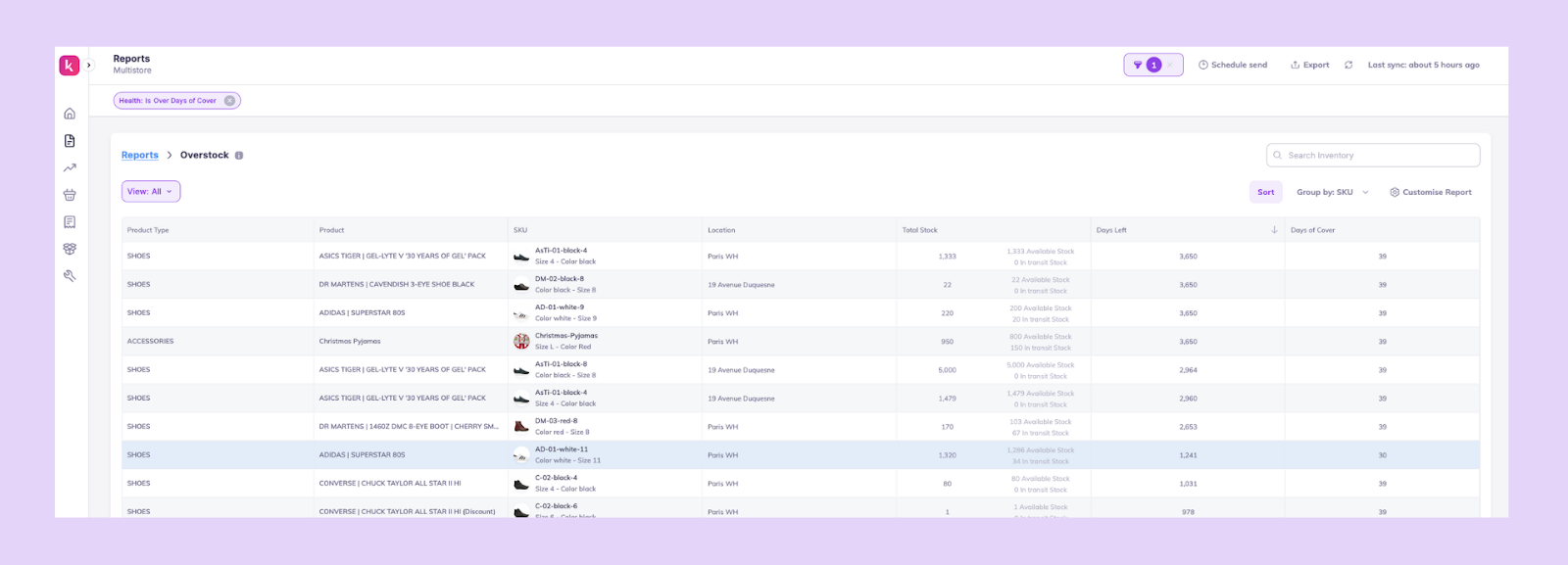Click the Last sync: about 5 hours ago text
Image resolution: width=1568 pixels, height=565 pixels.
pos(1424,65)
